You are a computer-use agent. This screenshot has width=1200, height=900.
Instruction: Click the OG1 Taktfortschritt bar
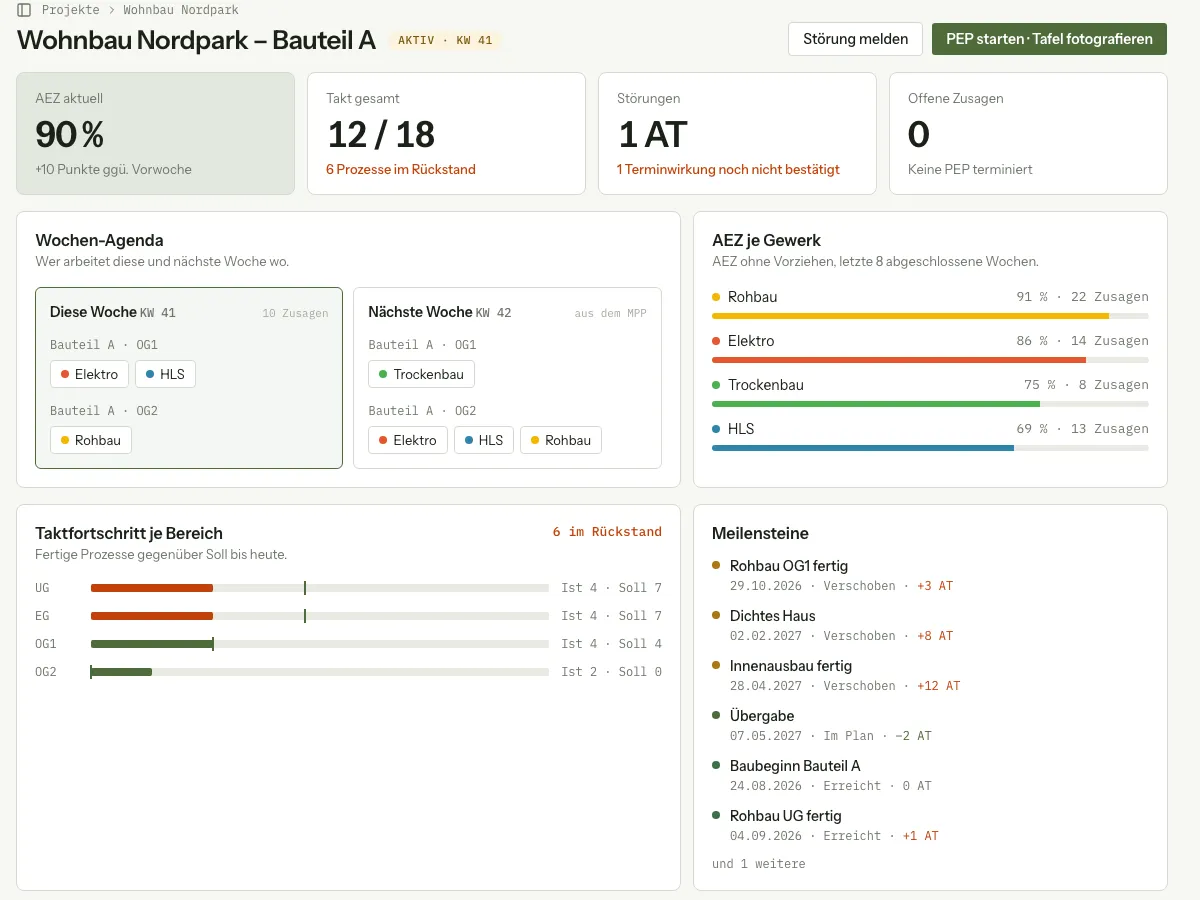(x=320, y=644)
